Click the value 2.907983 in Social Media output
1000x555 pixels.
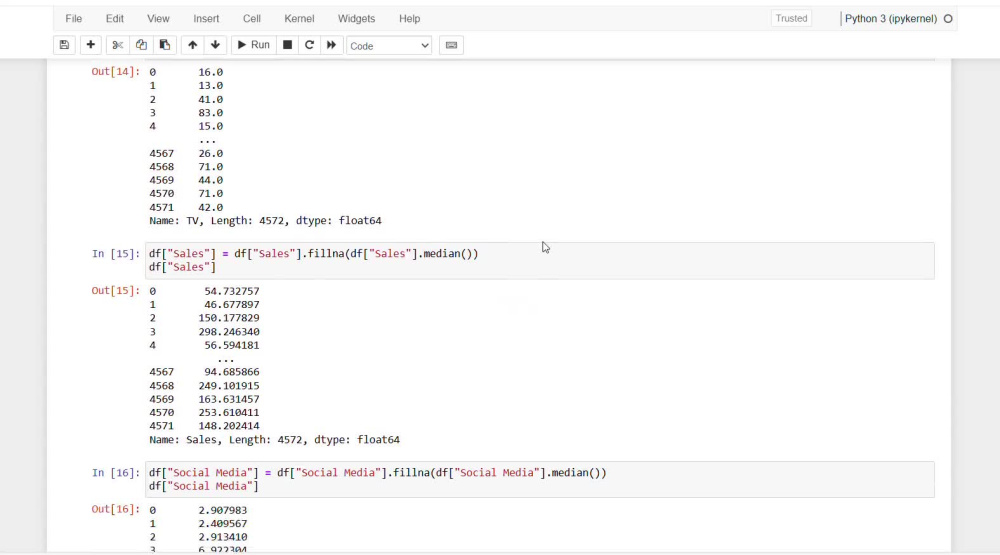tap(223, 510)
